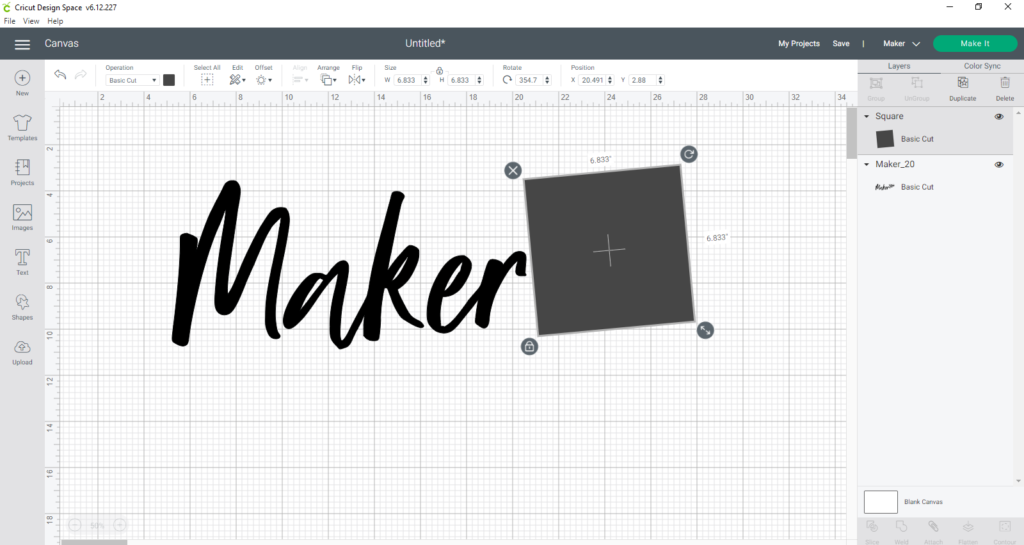Hide the Maker_20 layer
1024x545 pixels.
tap(999, 164)
